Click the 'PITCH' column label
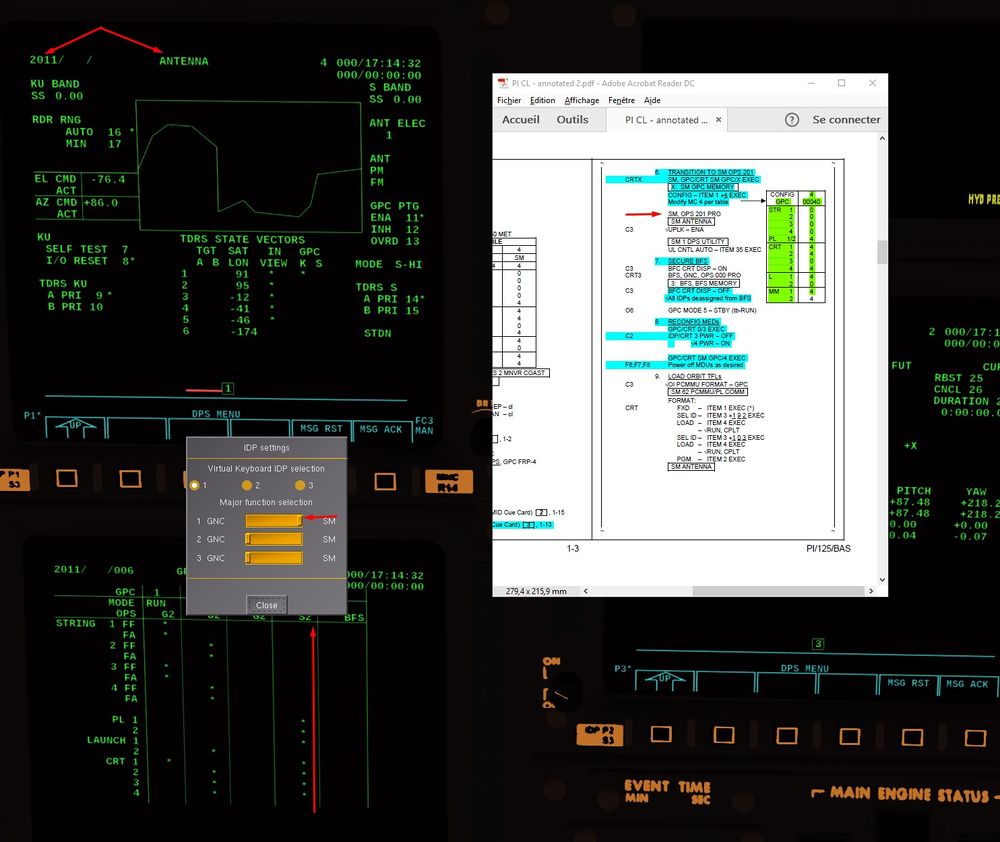 click(913, 491)
